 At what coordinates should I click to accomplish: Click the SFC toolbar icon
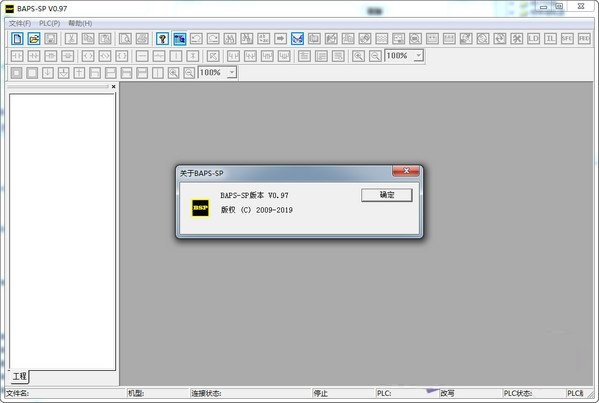[567, 39]
